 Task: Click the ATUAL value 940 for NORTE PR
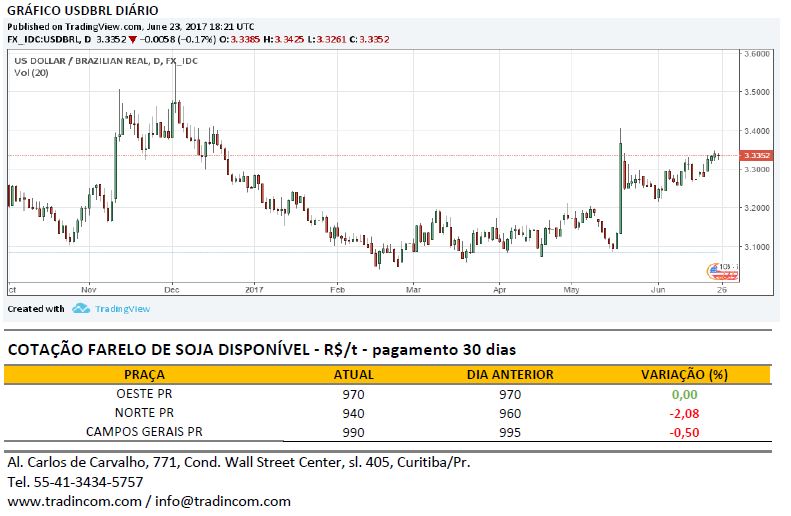tap(353, 414)
